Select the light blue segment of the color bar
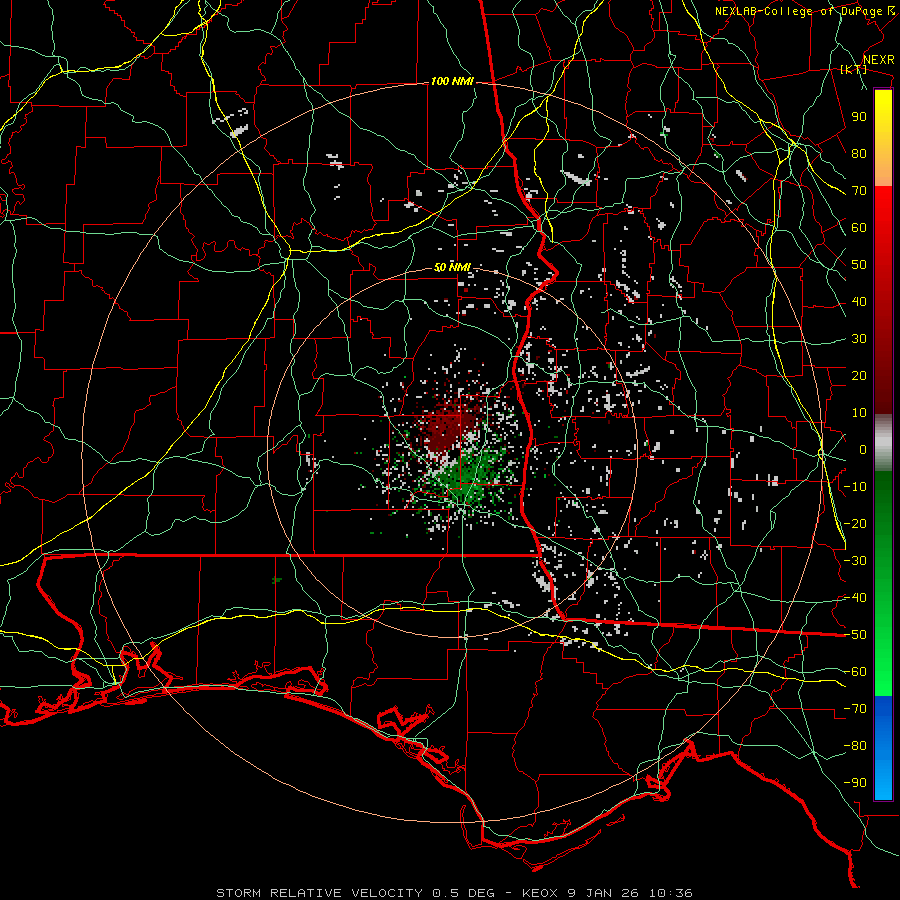Screen dimensions: 900x900 (x=883, y=781)
